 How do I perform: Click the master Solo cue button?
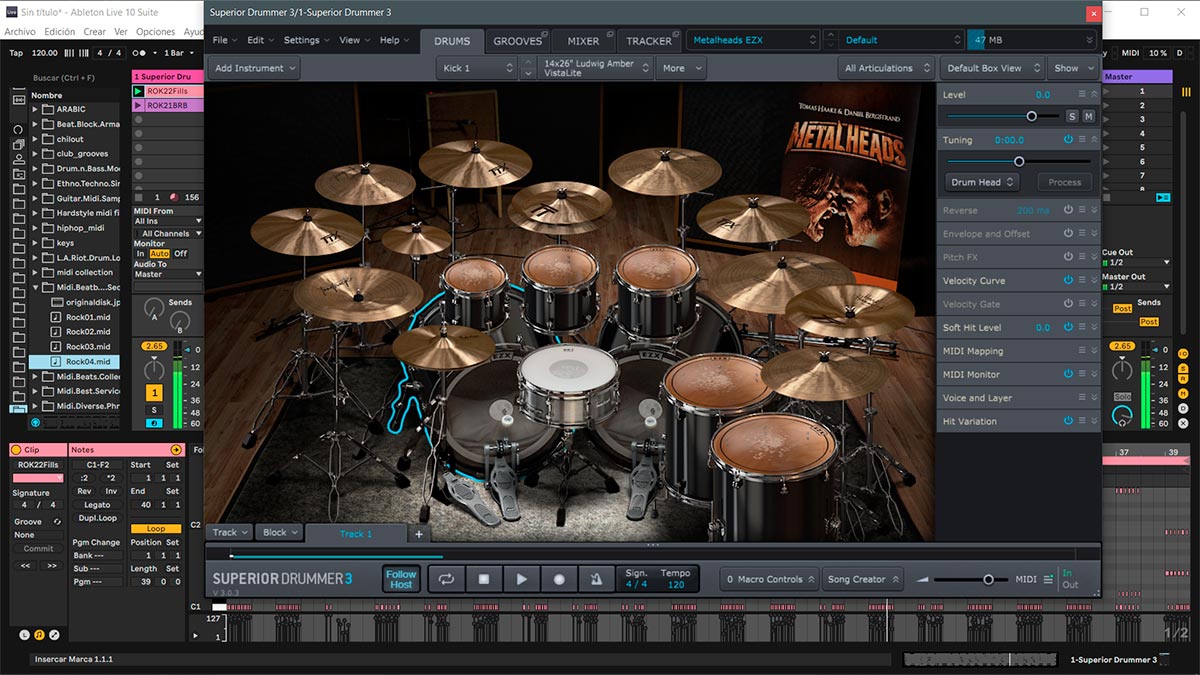pos(1123,397)
